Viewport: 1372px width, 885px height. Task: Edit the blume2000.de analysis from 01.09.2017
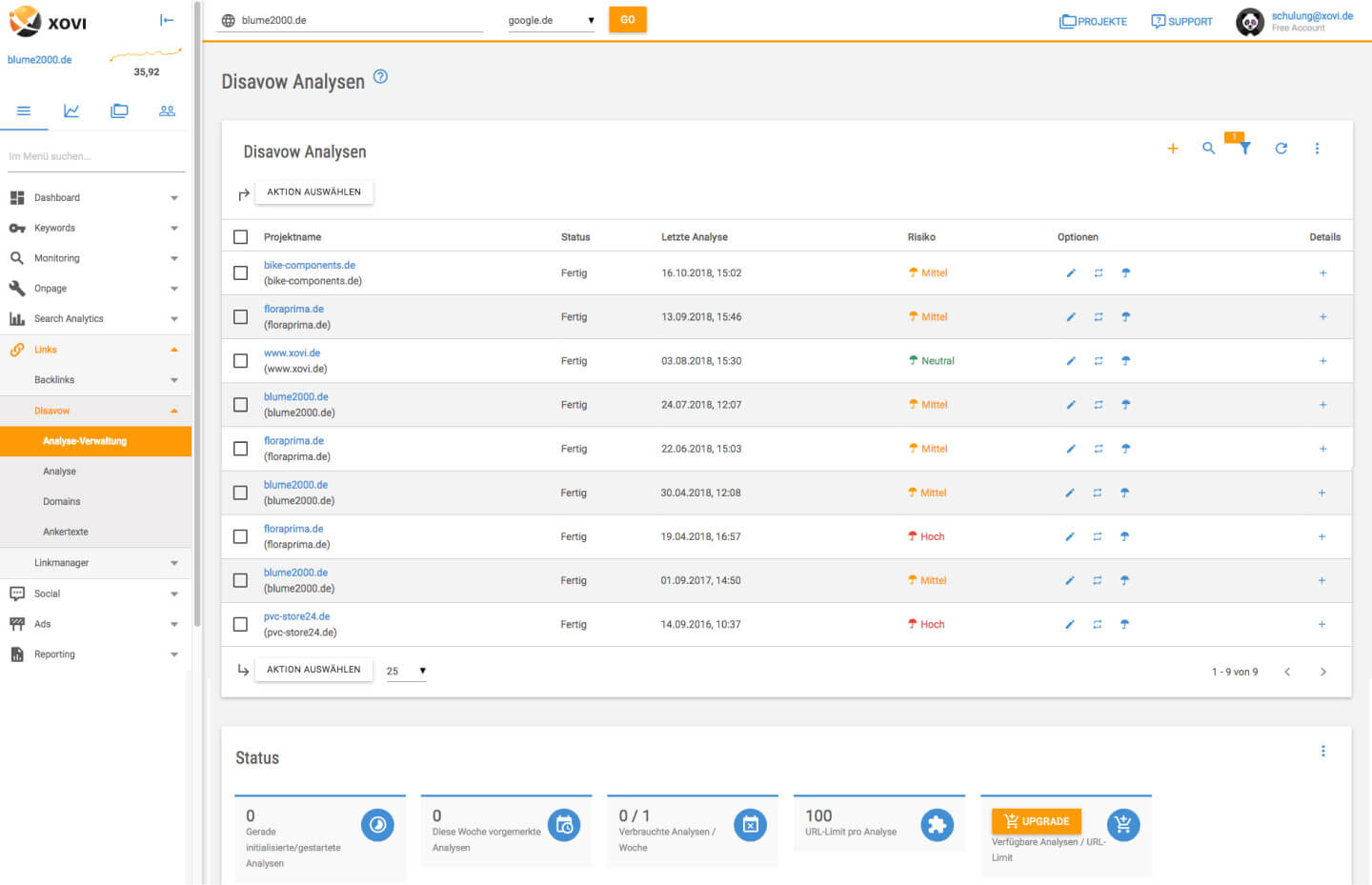tap(1070, 581)
